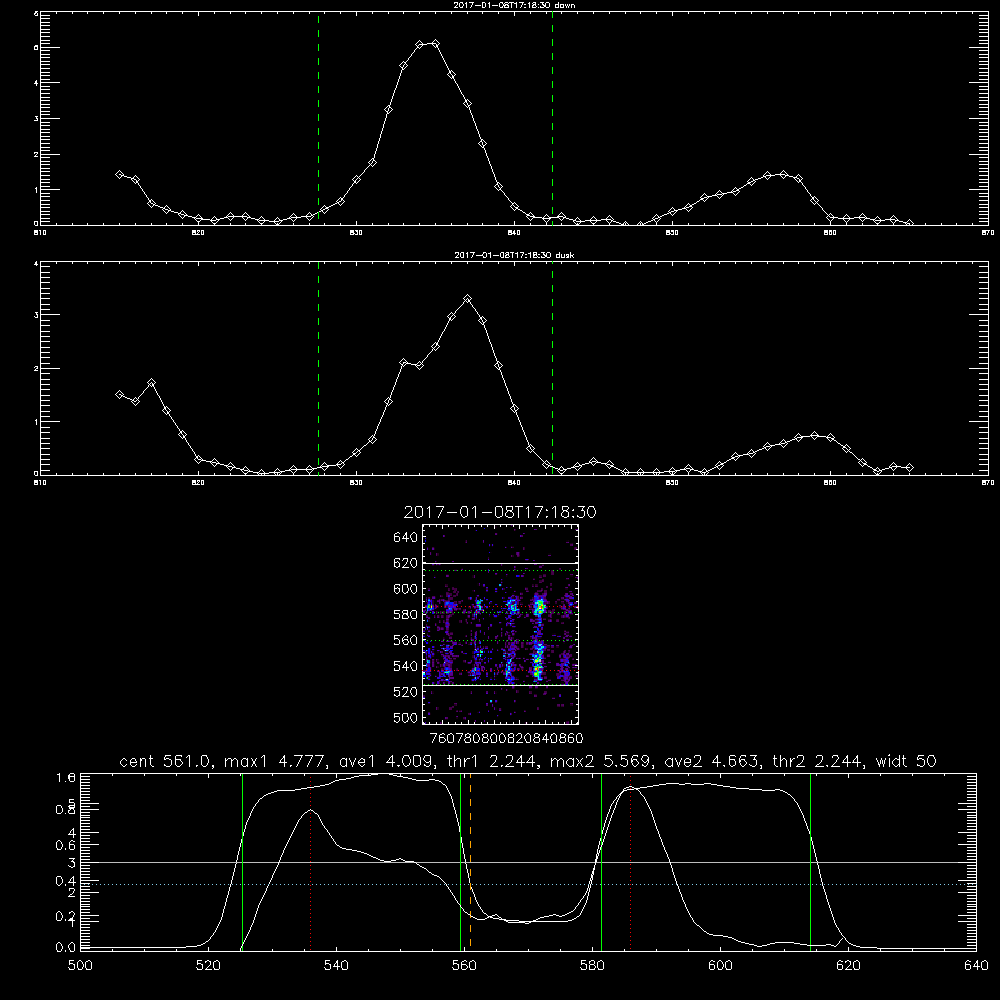Click the heatmap y-axis label '600'
The image size is (1000, 1000).
[x=406, y=589]
